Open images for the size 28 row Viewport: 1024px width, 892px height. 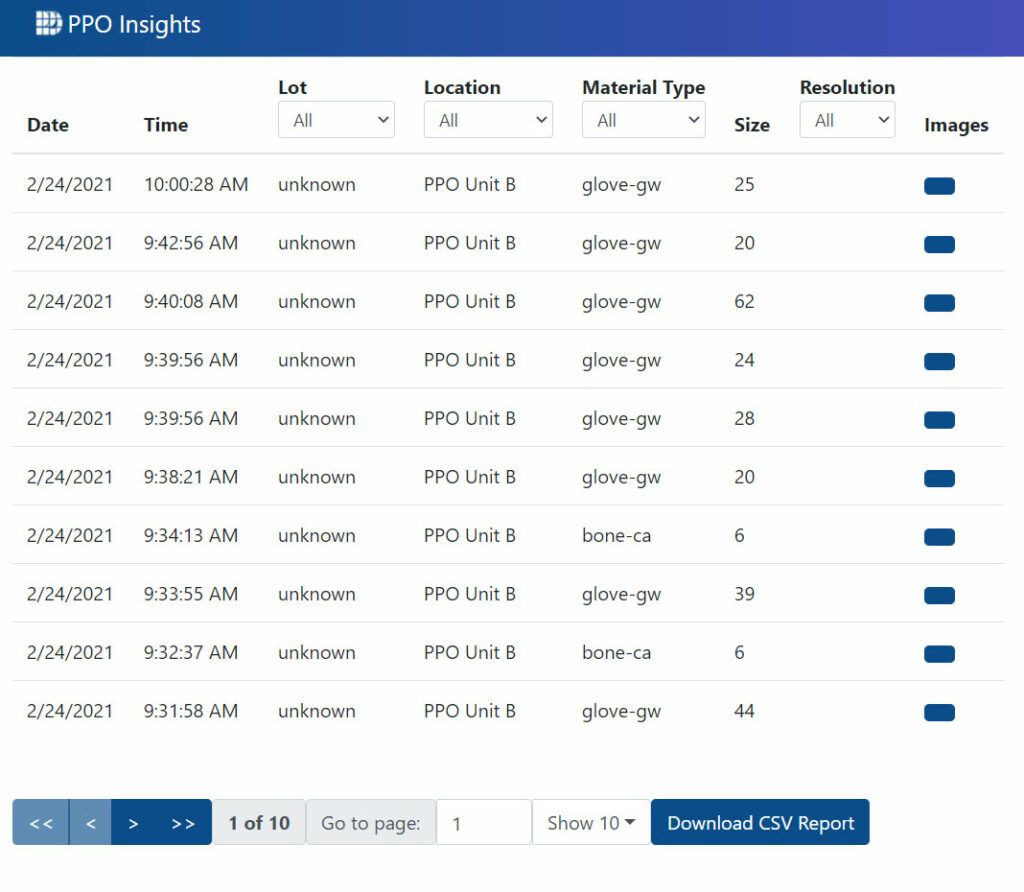tap(939, 420)
